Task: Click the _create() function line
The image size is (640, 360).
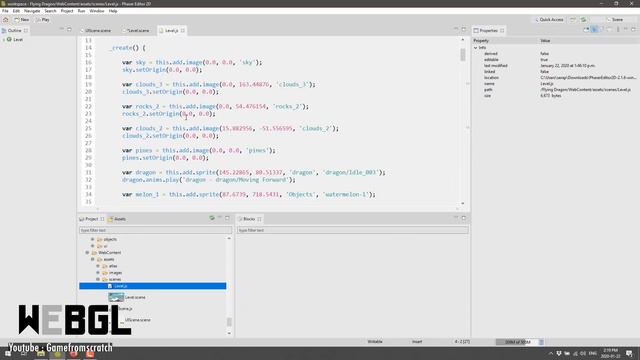Action: (x=127, y=48)
